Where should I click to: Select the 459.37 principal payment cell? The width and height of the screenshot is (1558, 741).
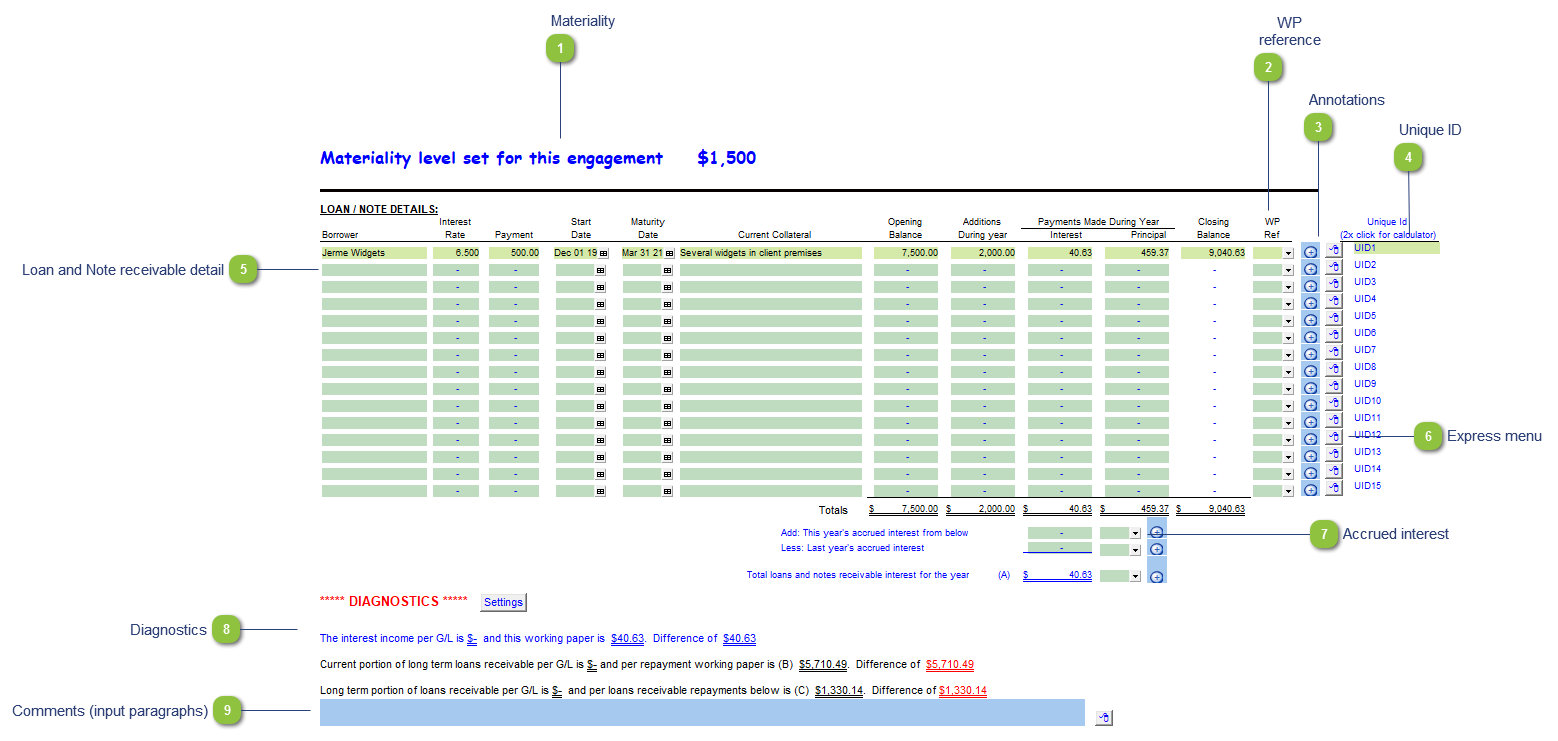1137,253
